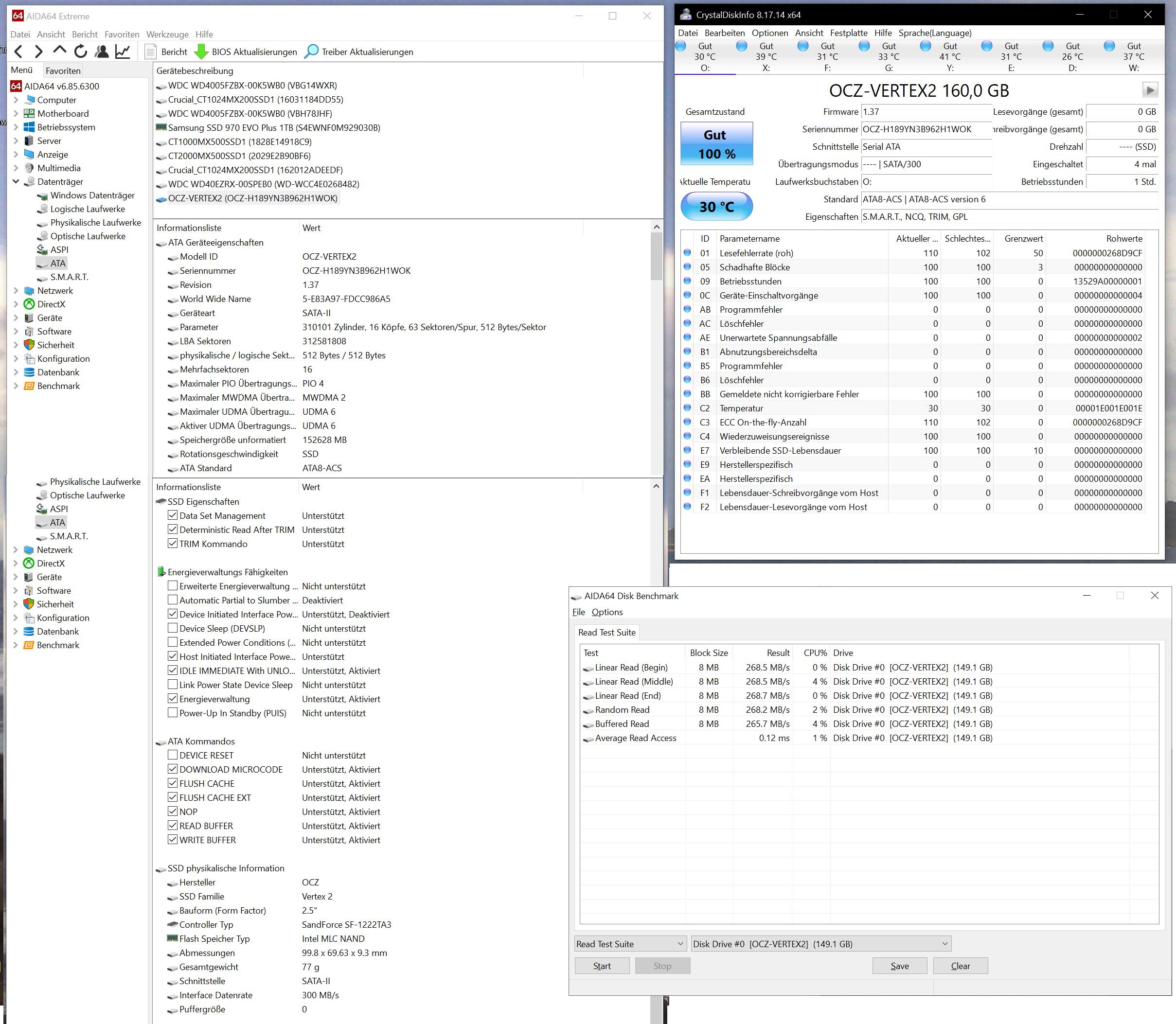Viewport: 1176px width, 1024px height.
Task: Expand the Server tree node
Action: click(x=16, y=141)
